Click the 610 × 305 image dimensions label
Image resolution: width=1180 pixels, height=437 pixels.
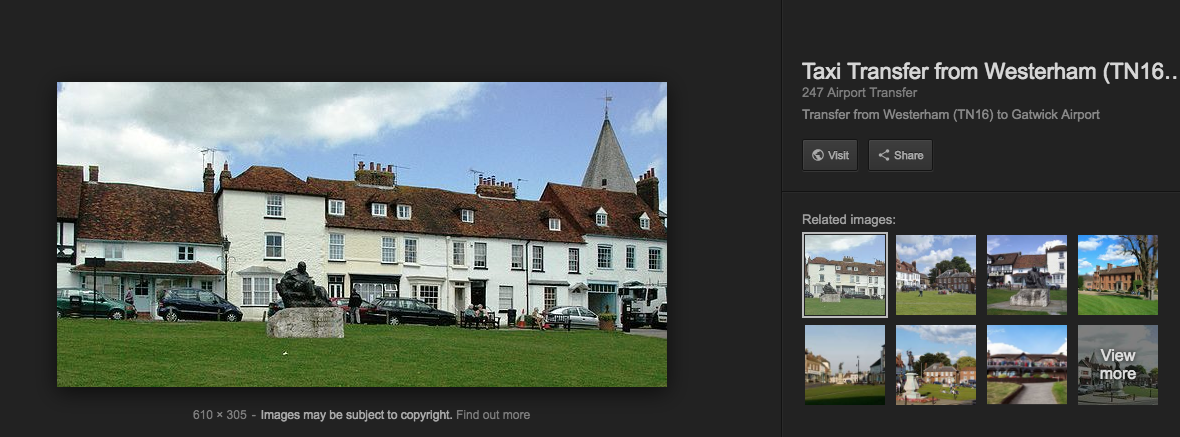(x=220, y=414)
